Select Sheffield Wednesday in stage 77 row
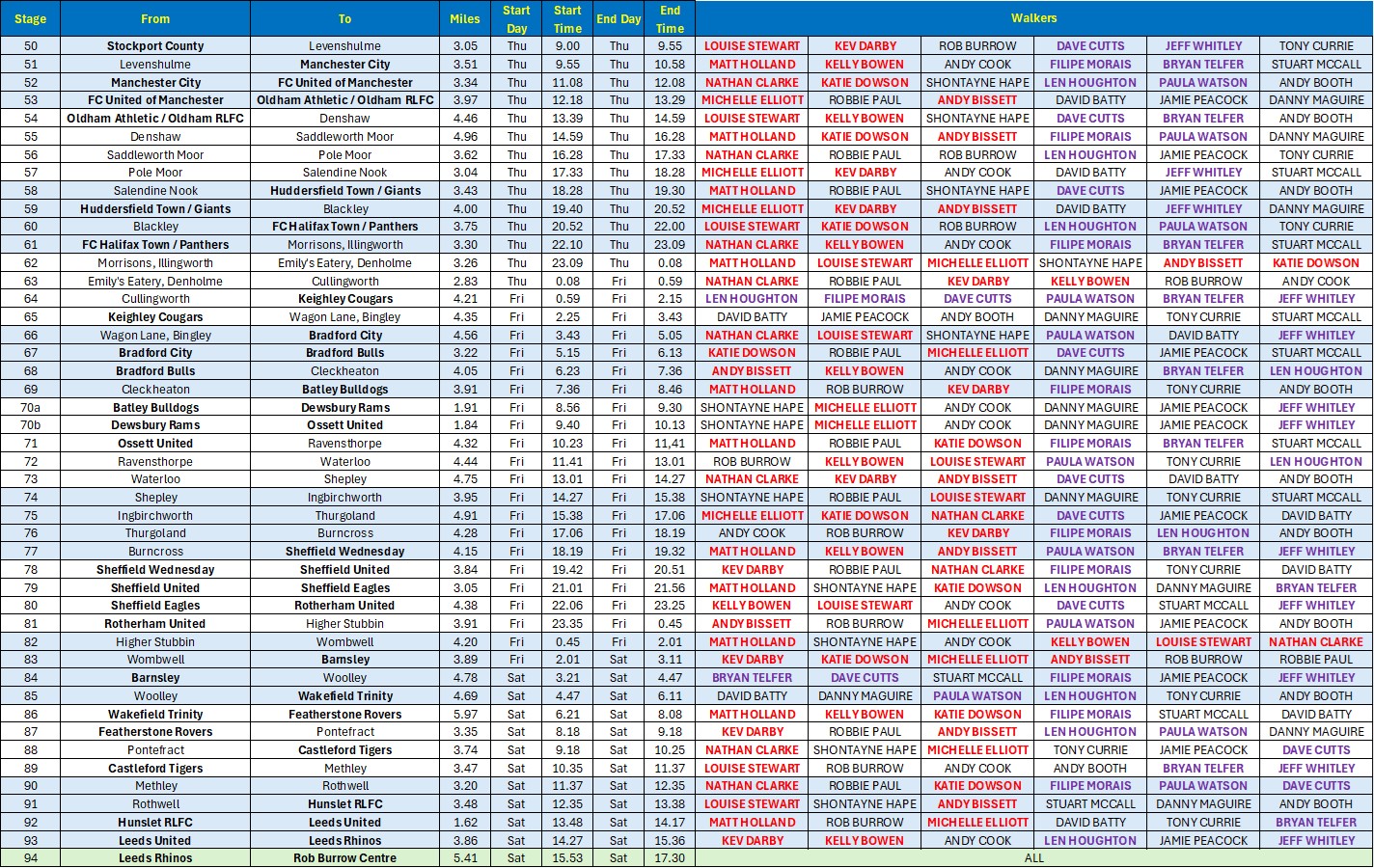The image size is (1374, 868). [345, 552]
